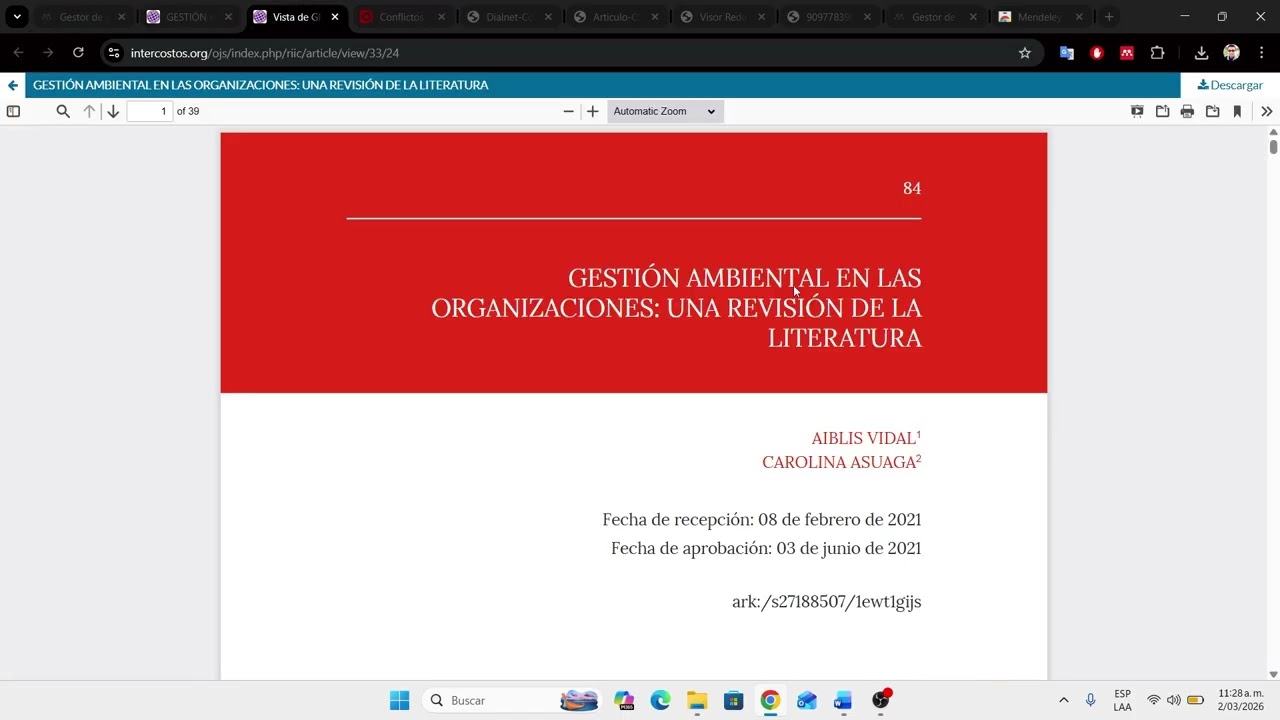Screen dimensions: 1280x720
Task: Click the page number input field
Action: pyautogui.click(x=150, y=111)
